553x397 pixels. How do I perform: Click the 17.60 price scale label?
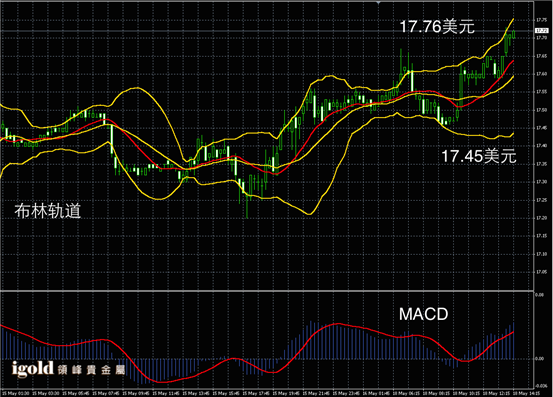click(x=541, y=74)
